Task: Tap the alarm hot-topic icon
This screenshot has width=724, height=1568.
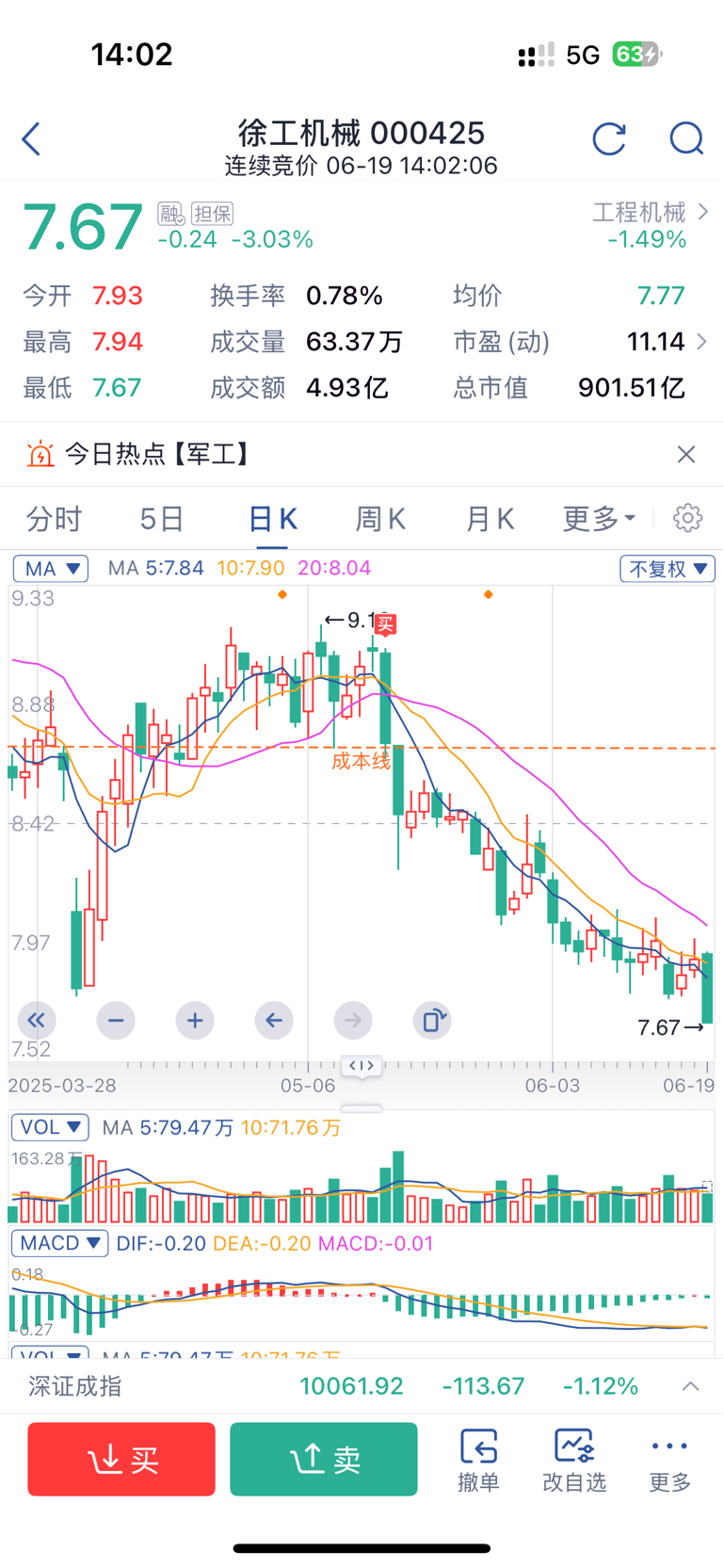Action: click(x=40, y=455)
